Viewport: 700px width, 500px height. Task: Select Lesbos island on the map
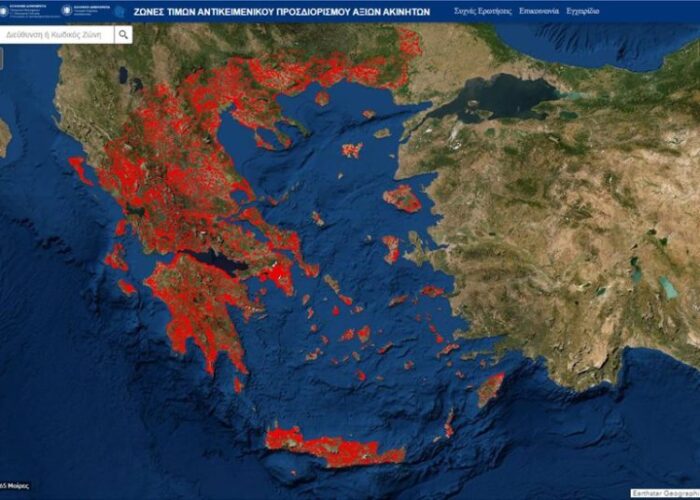(x=403, y=198)
